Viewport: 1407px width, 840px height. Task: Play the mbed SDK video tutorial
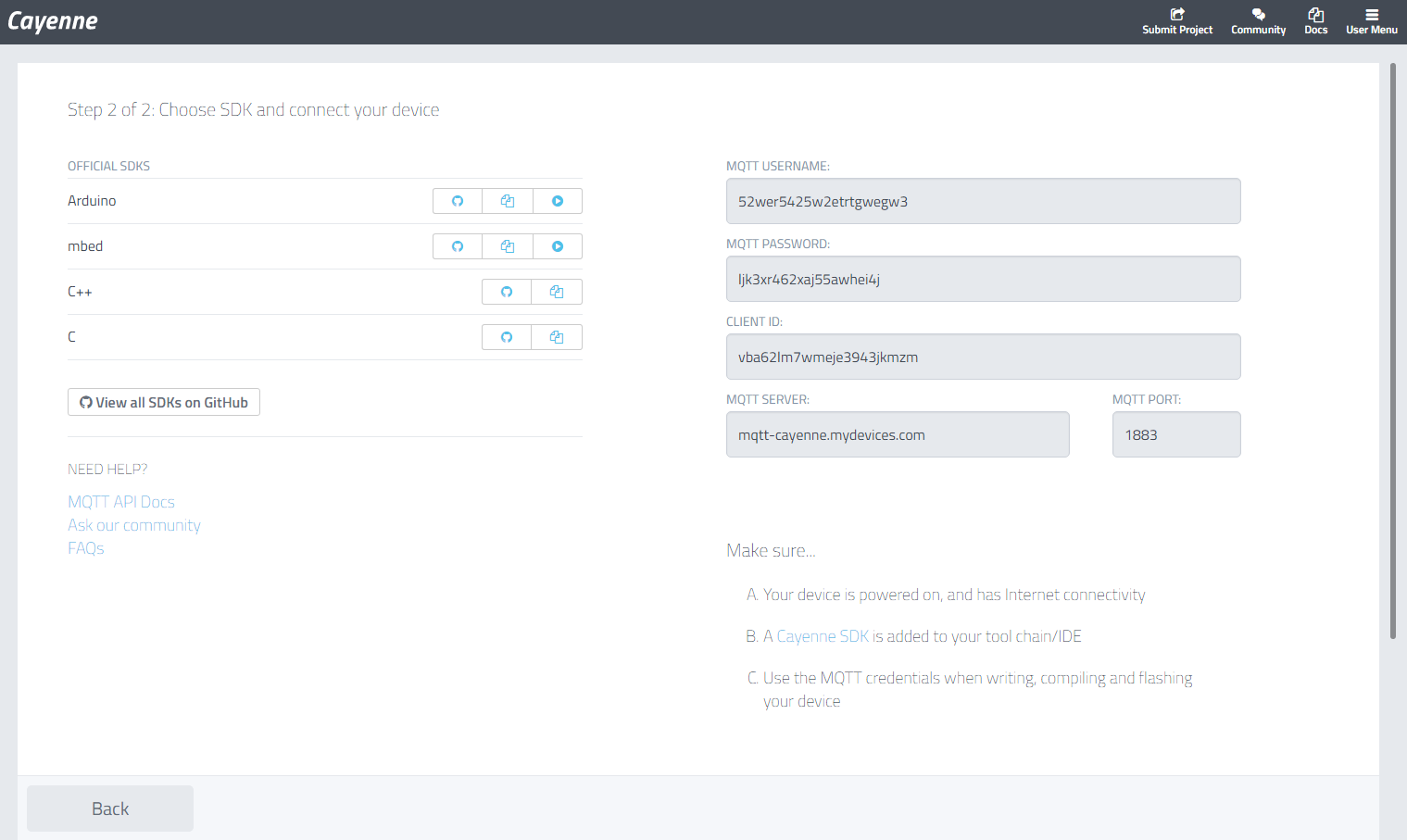tap(558, 246)
